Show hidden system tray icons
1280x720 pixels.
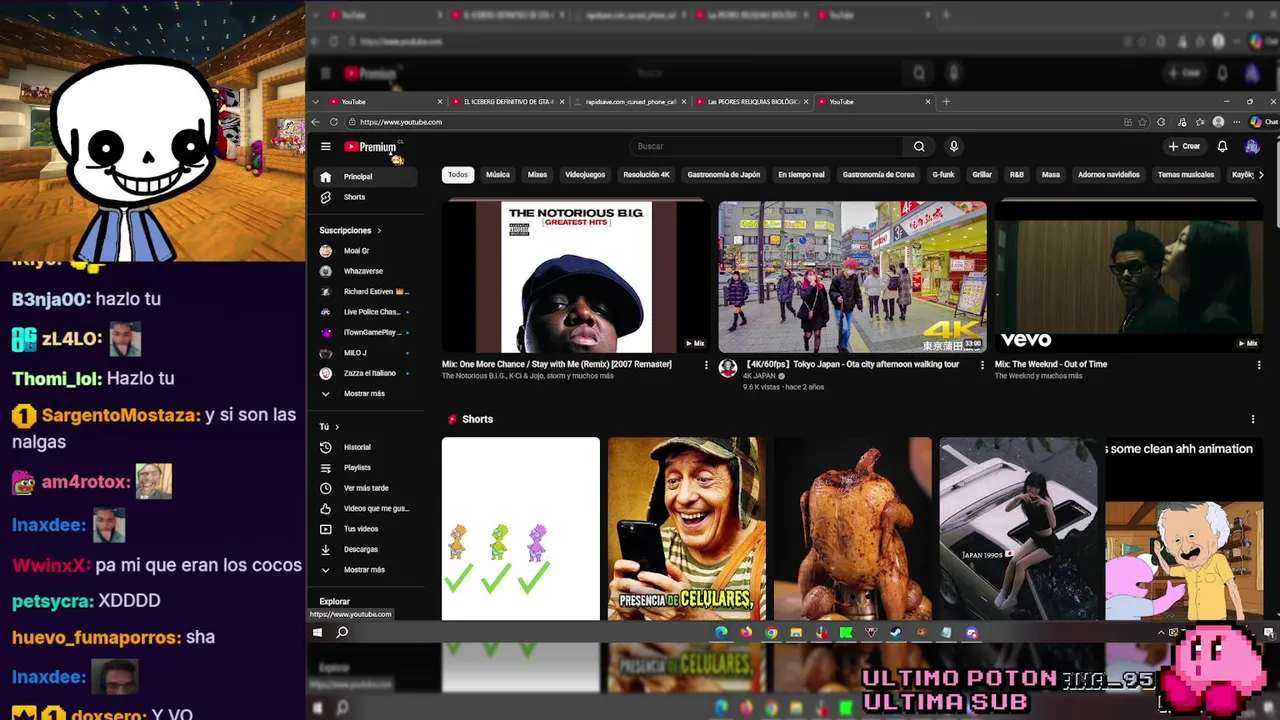tap(1161, 632)
